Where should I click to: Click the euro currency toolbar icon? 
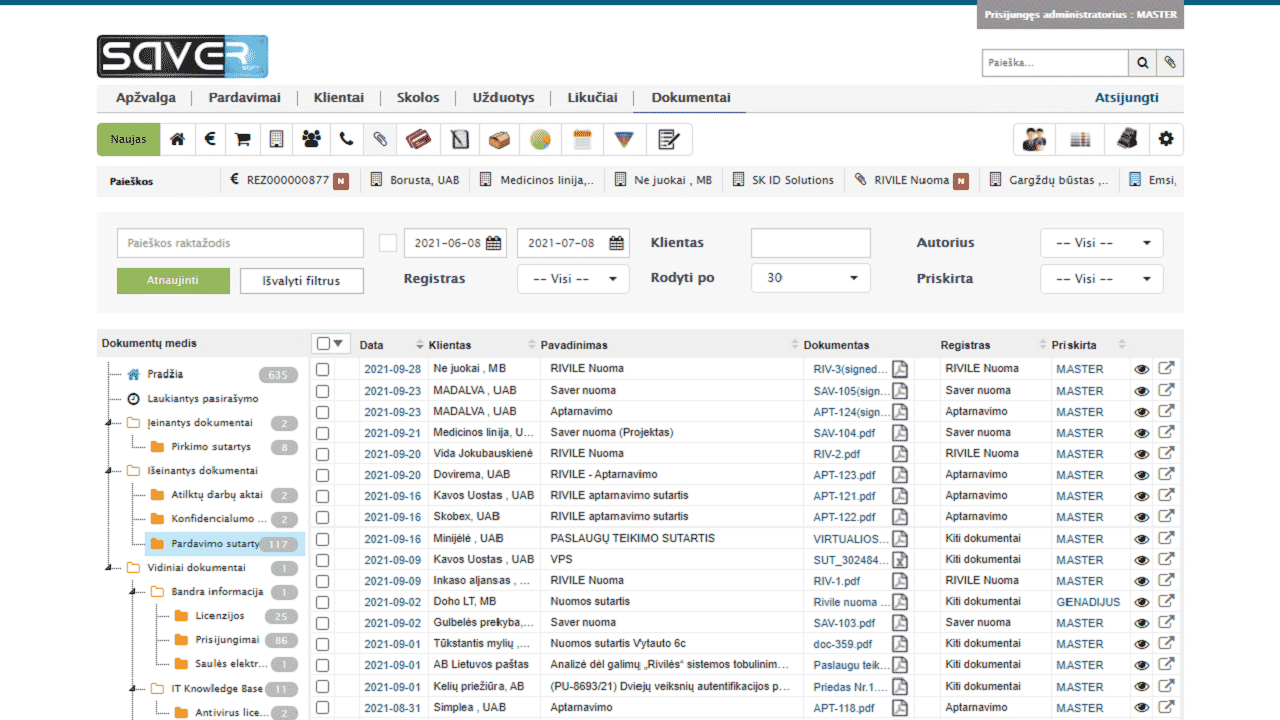tap(210, 140)
